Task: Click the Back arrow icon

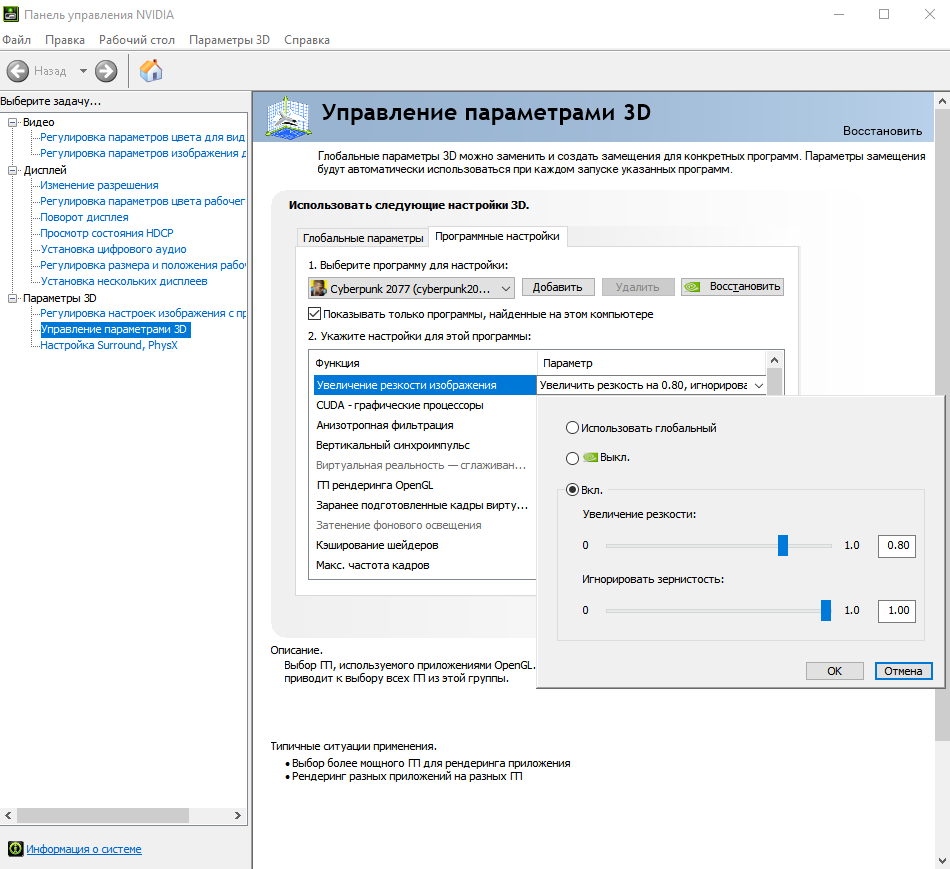Action: pos(18,71)
